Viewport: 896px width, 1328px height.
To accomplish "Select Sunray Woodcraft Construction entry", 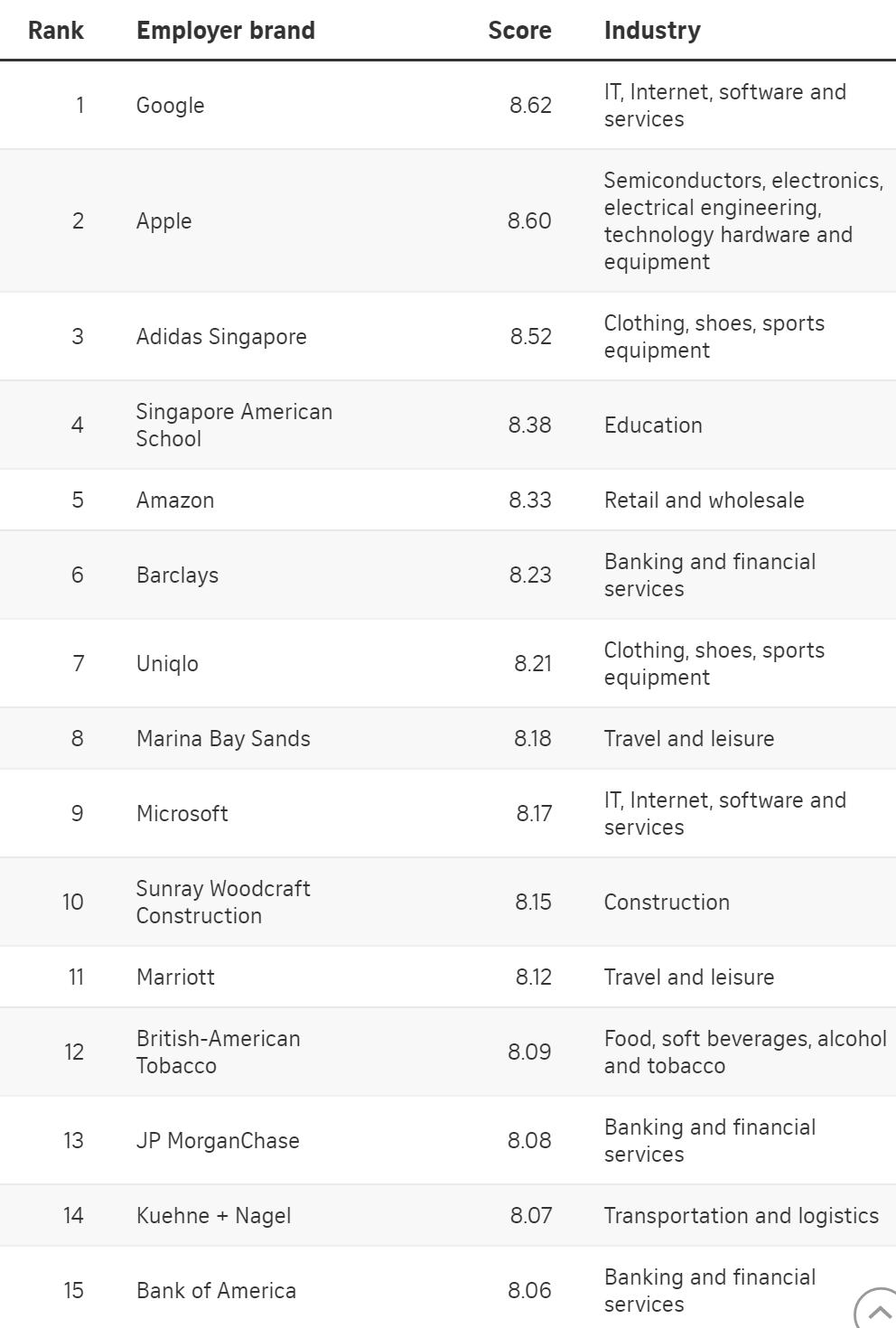I will [223, 902].
